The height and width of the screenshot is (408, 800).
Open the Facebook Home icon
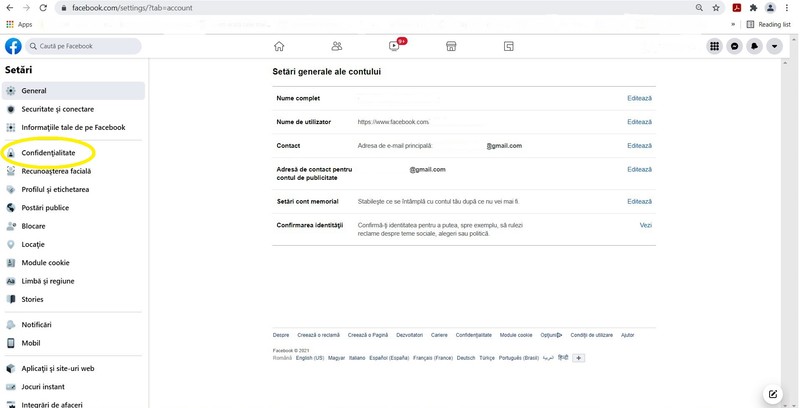[279, 46]
